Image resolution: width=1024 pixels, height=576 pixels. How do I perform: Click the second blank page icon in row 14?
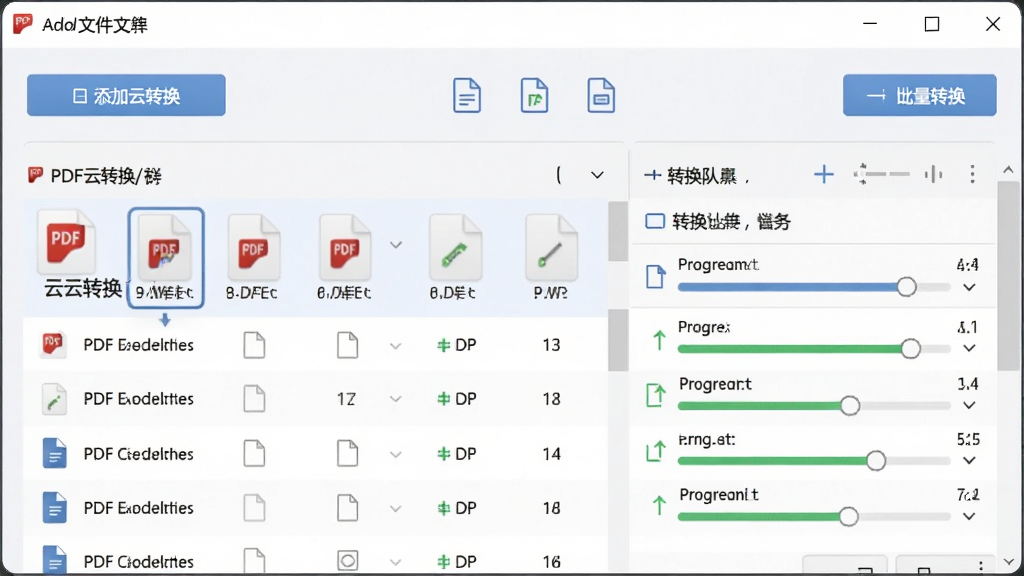point(347,453)
